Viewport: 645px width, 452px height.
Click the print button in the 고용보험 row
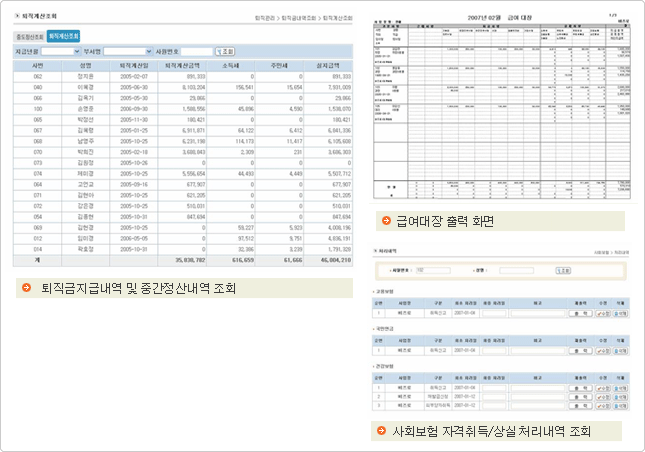click(x=578, y=311)
